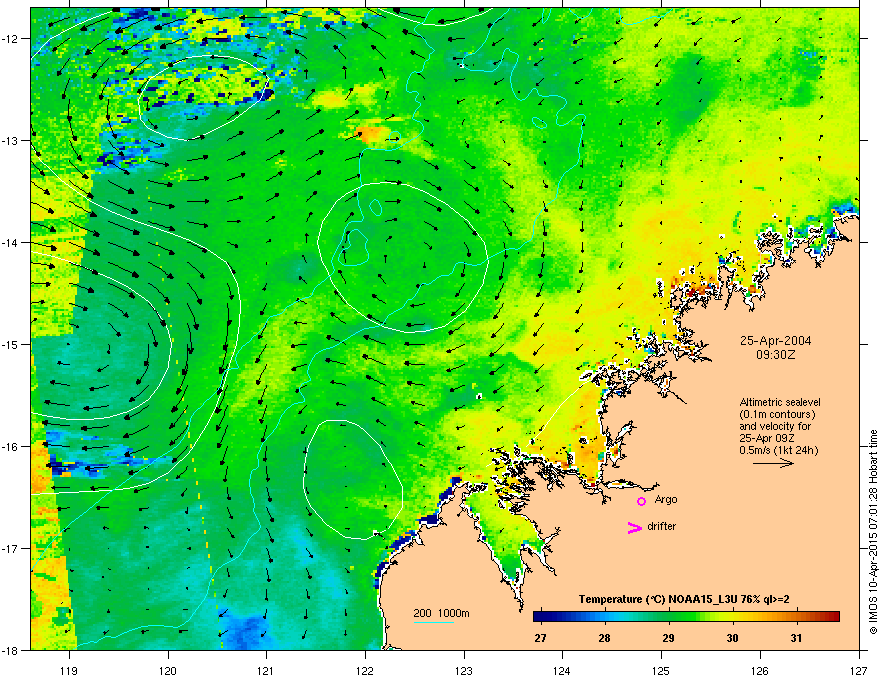Click the latitude axis label -16

pyautogui.click(x=11, y=447)
